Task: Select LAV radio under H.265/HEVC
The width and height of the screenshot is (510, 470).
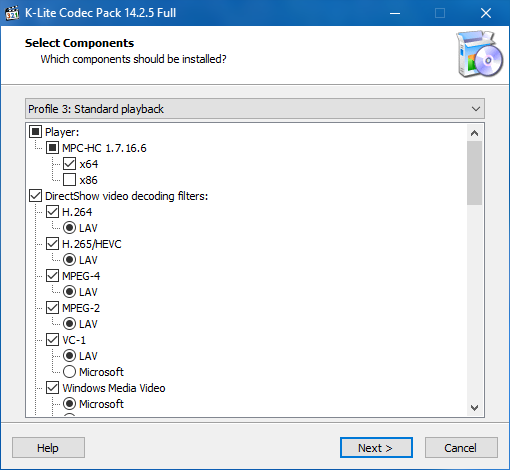Action: [x=69, y=260]
